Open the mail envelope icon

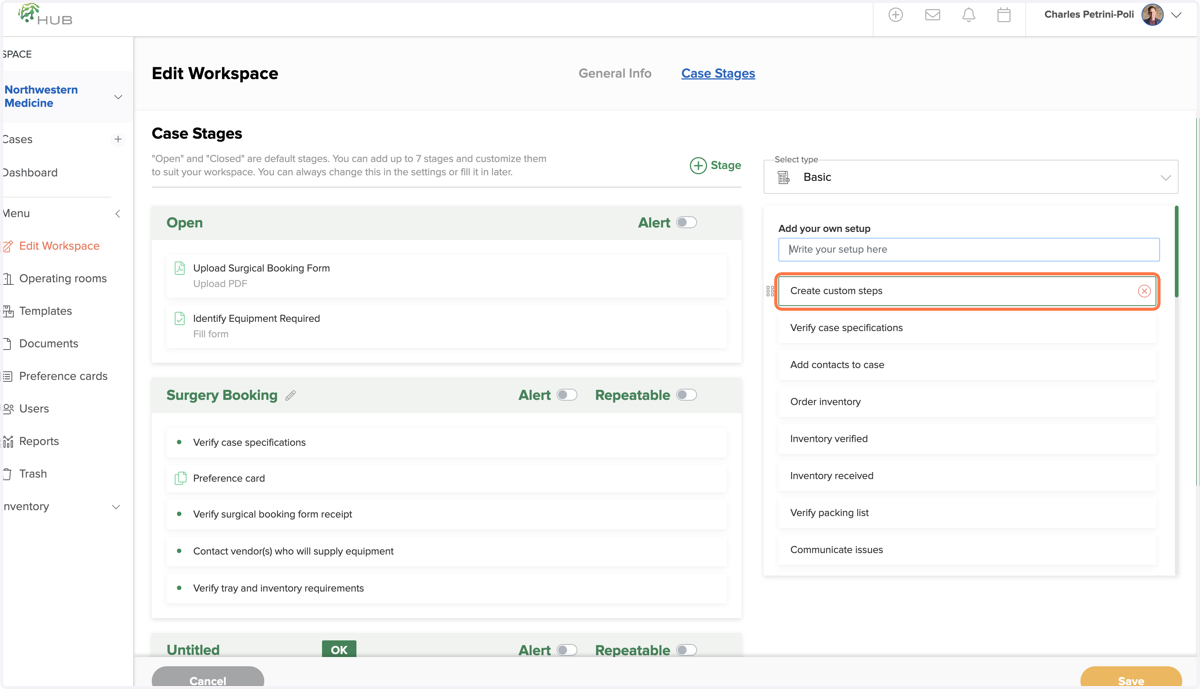[x=932, y=15]
